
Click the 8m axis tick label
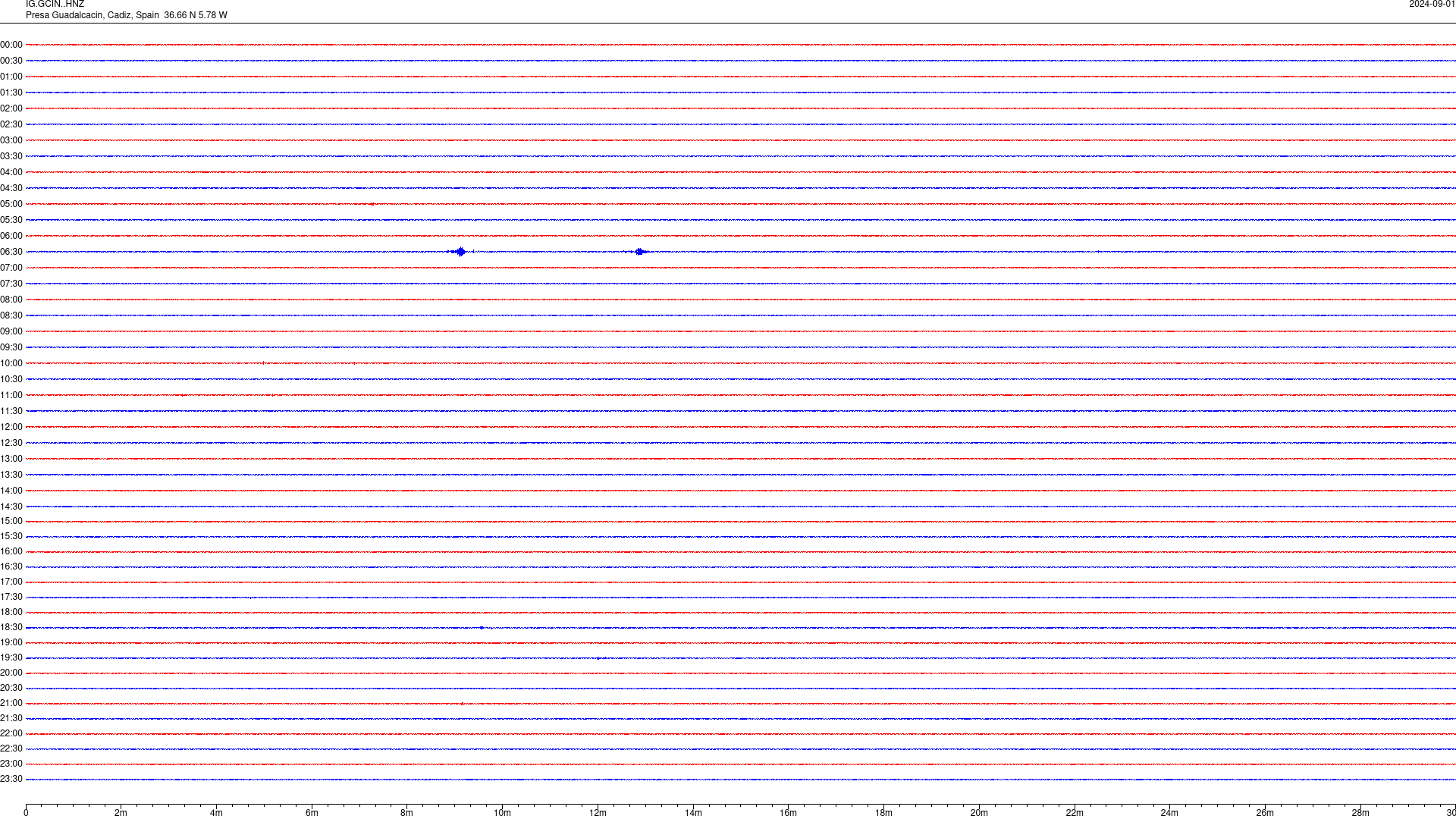[407, 813]
